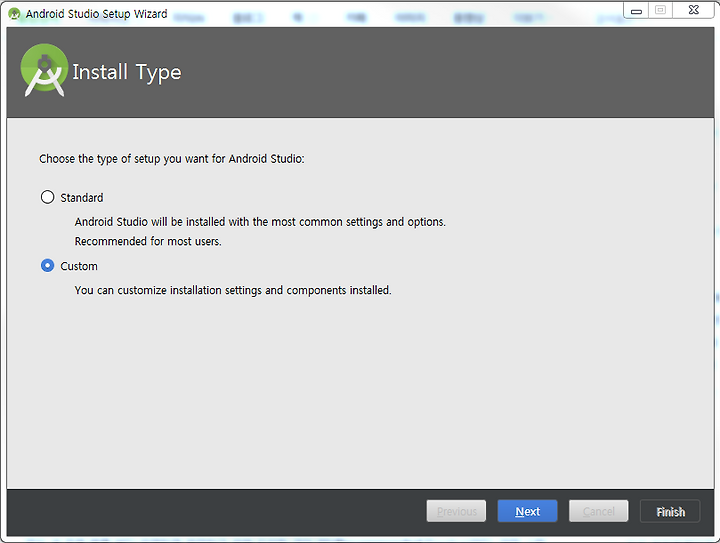Viewport: 720px width, 543px height.
Task: Click the 'Choose the type of setup' instruction text
Action: [172, 159]
